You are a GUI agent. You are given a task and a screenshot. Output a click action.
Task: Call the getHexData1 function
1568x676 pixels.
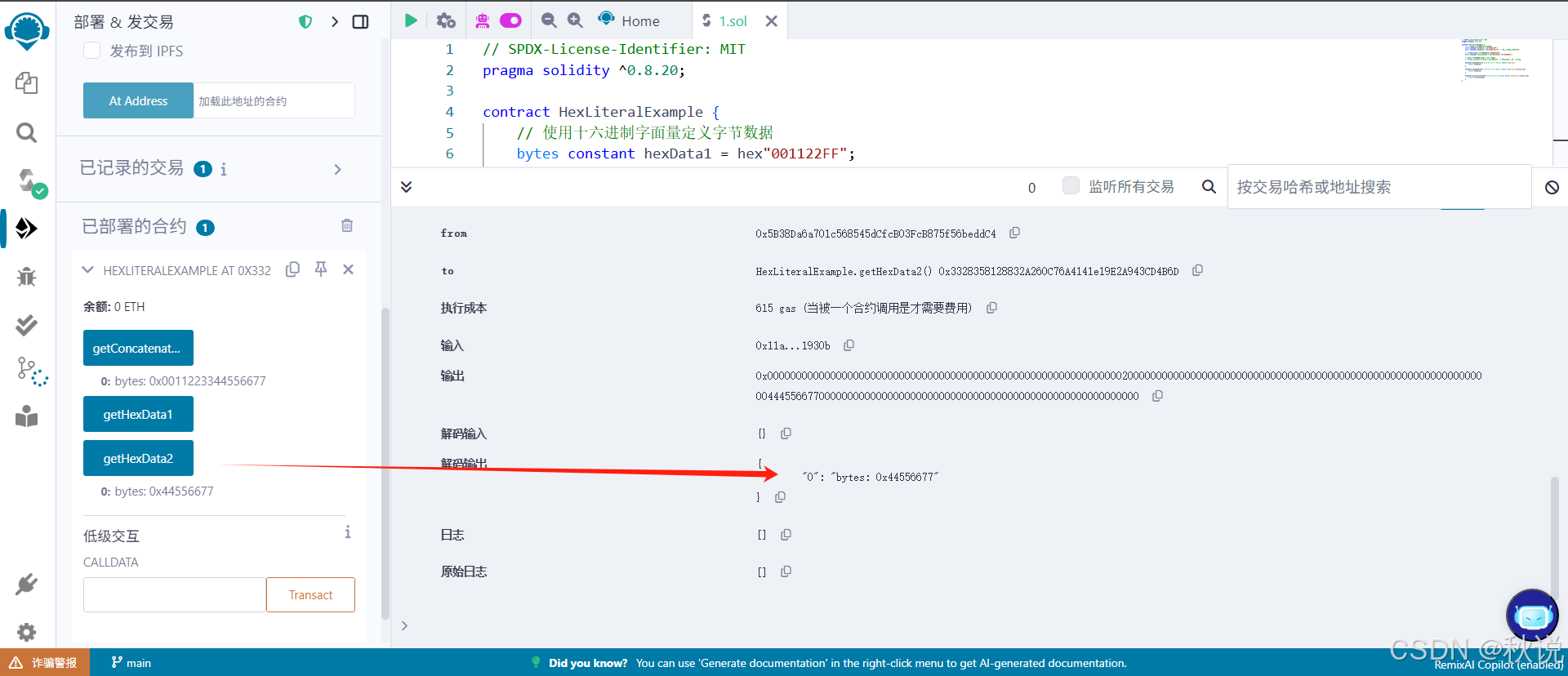click(x=138, y=414)
